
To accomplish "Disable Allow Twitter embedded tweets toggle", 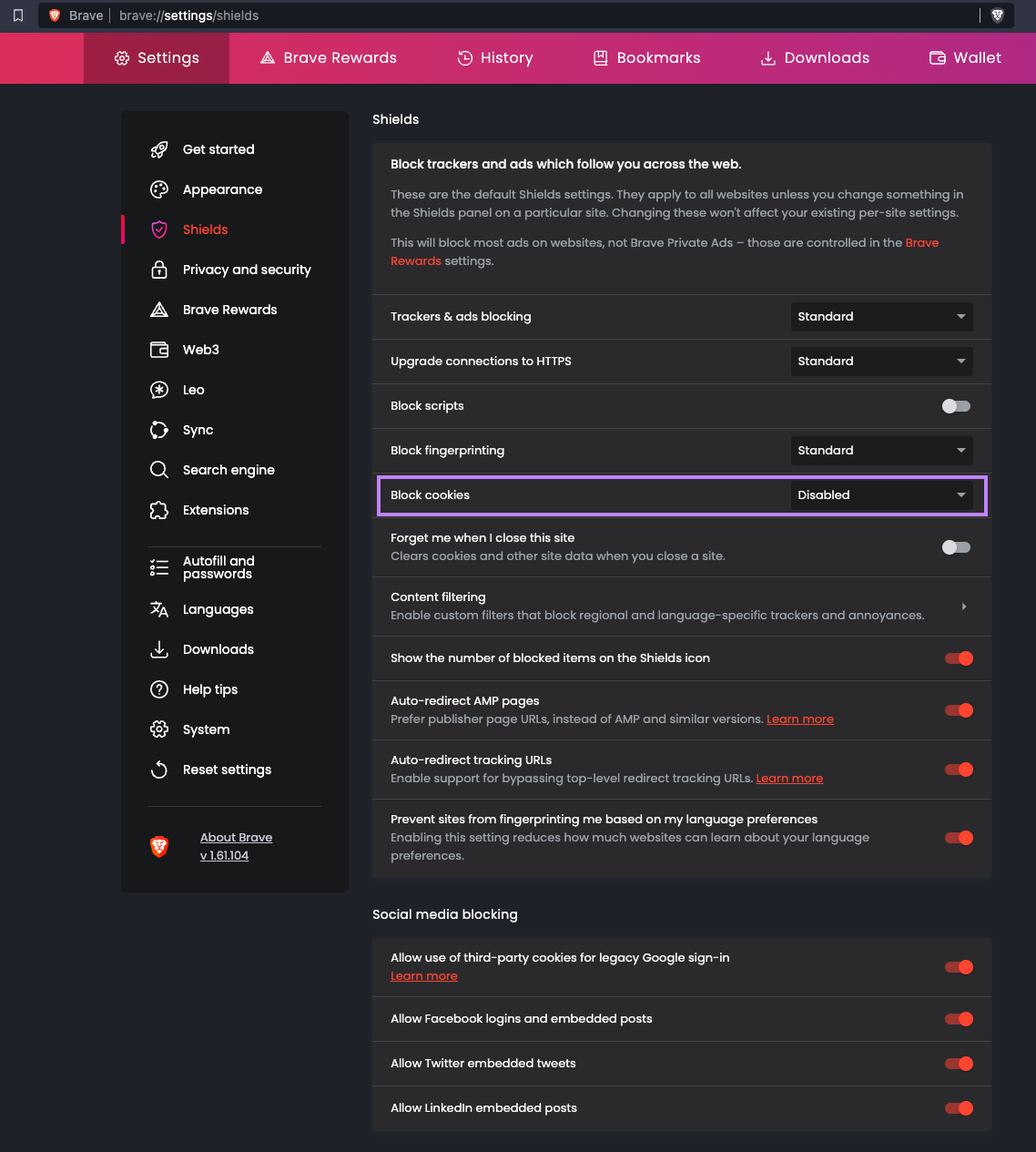I will 959,1064.
